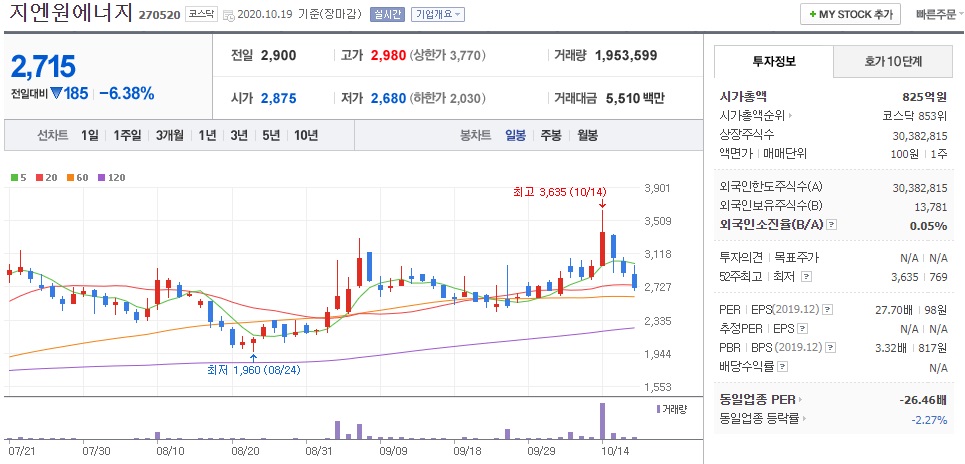Select the 10년 line chart period
The image size is (965, 464).
tap(306, 135)
